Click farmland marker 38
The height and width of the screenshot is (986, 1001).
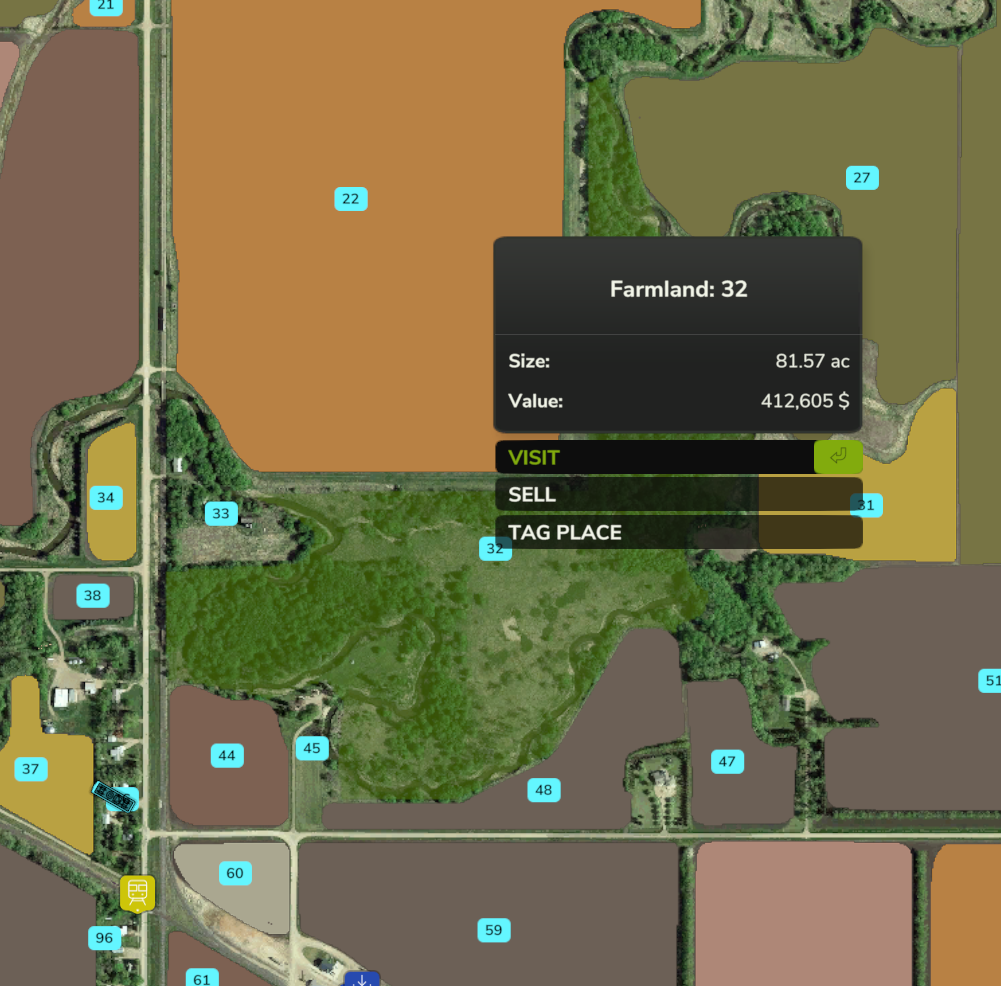pos(92,596)
